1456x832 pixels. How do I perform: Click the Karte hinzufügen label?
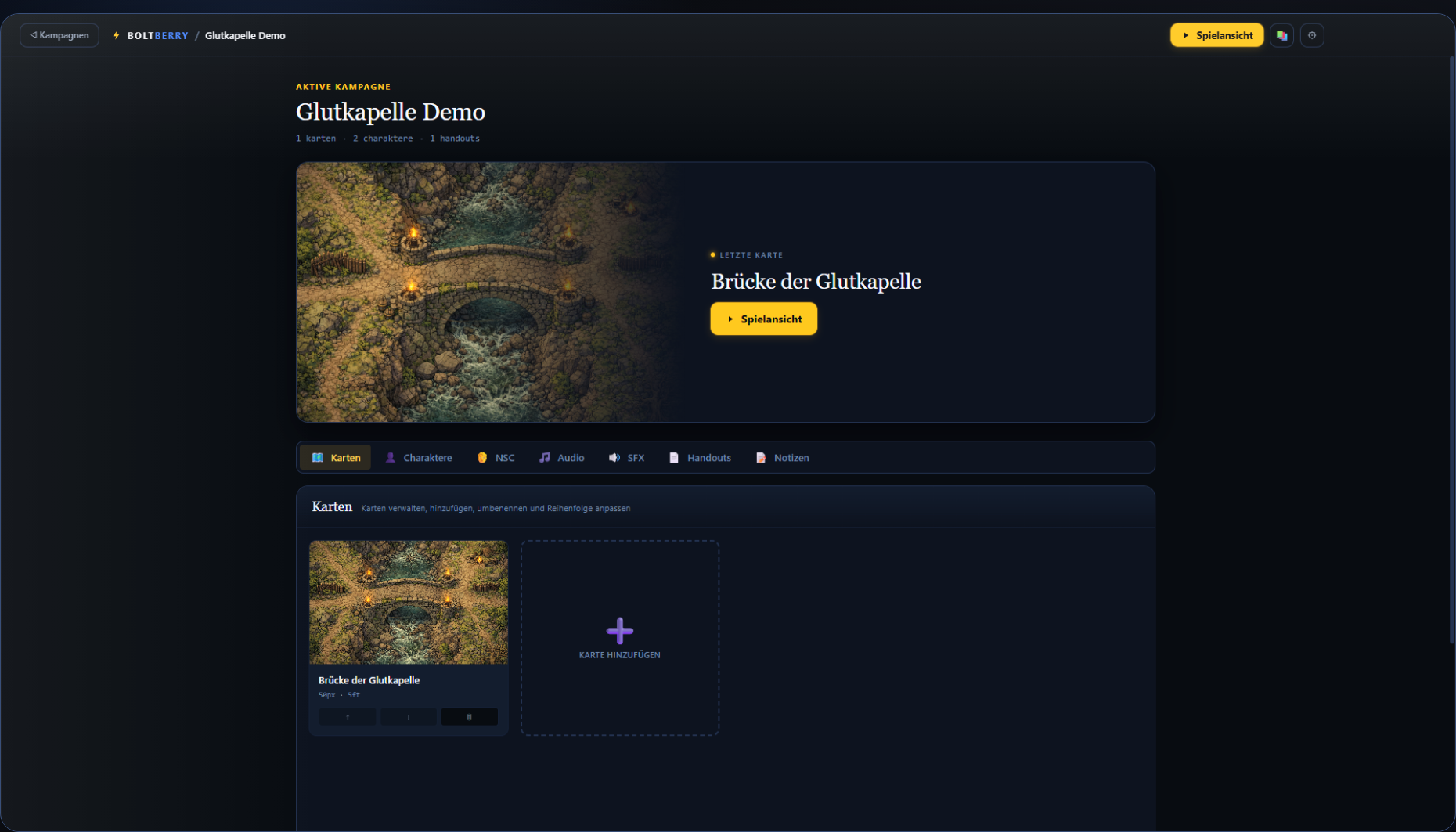click(x=620, y=655)
